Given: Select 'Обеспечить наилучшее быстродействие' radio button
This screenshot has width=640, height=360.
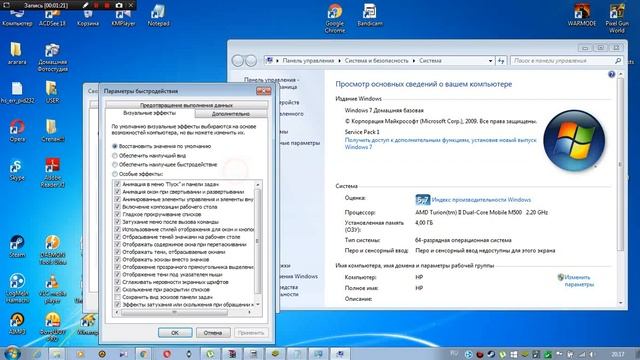Looking at the screenshot, I should [x=115, y=164].
